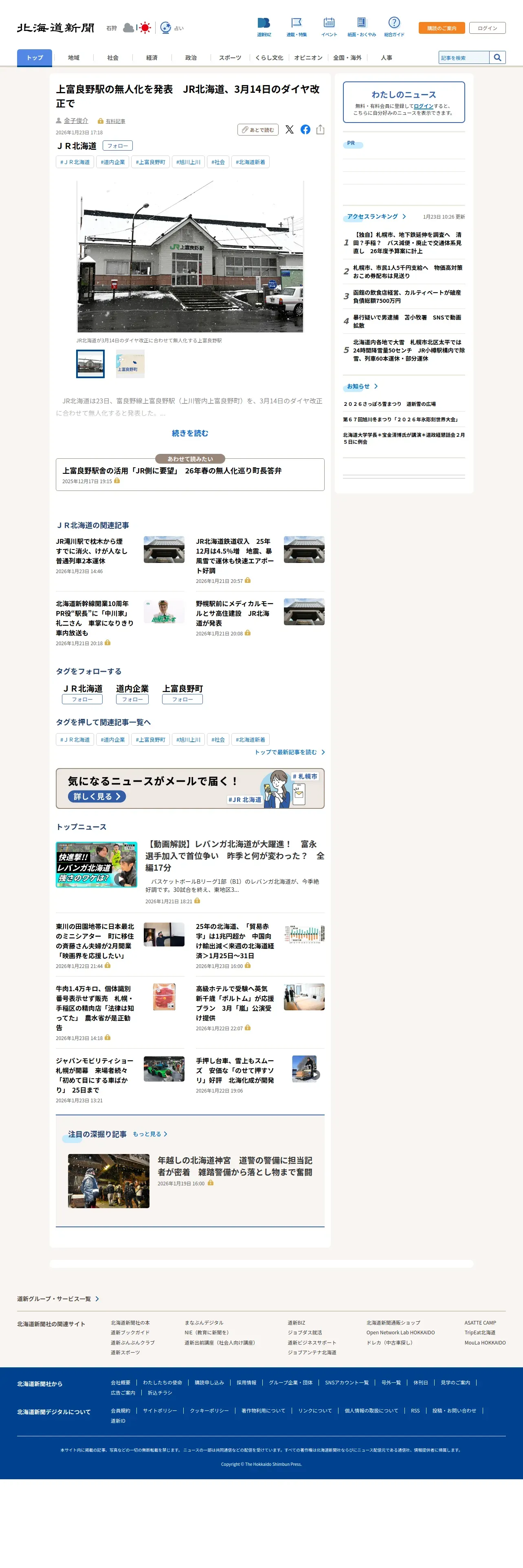This screenshot has width=523, height=1568.
Task: Click the 詳しく見る banner button
Action: pos(97,796)
